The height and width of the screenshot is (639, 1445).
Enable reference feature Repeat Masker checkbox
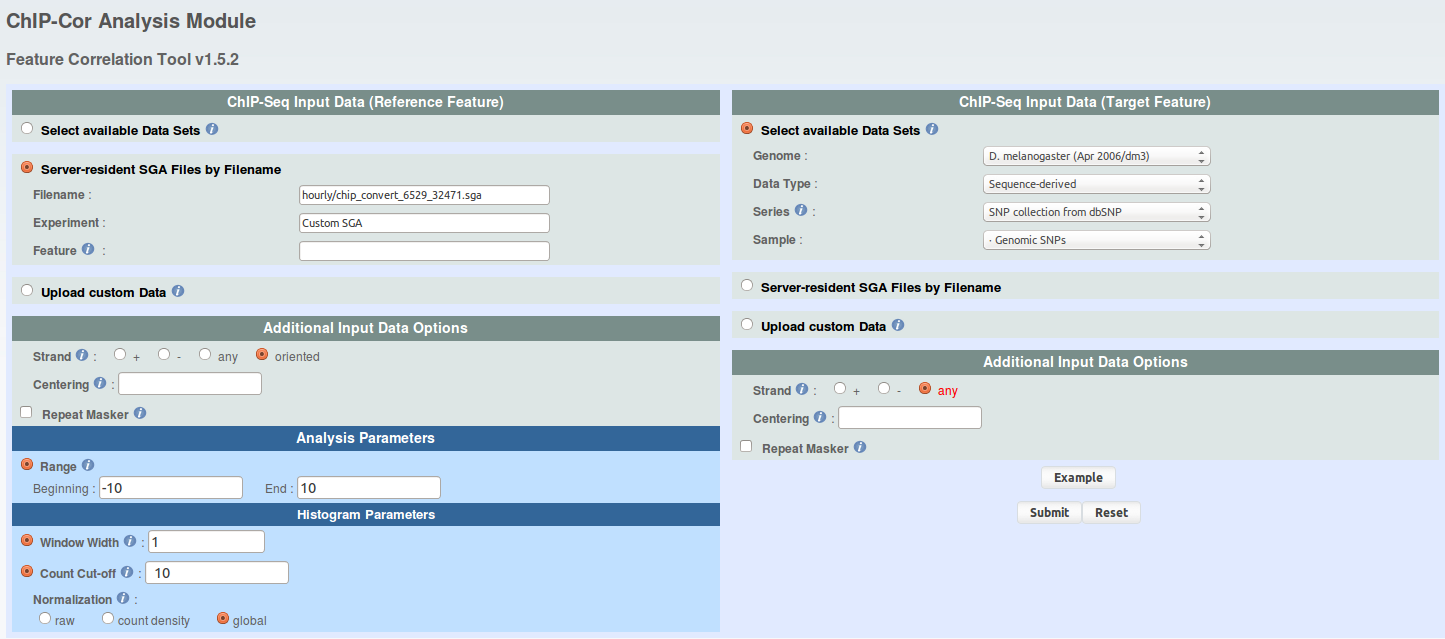(x=26, y=412)
